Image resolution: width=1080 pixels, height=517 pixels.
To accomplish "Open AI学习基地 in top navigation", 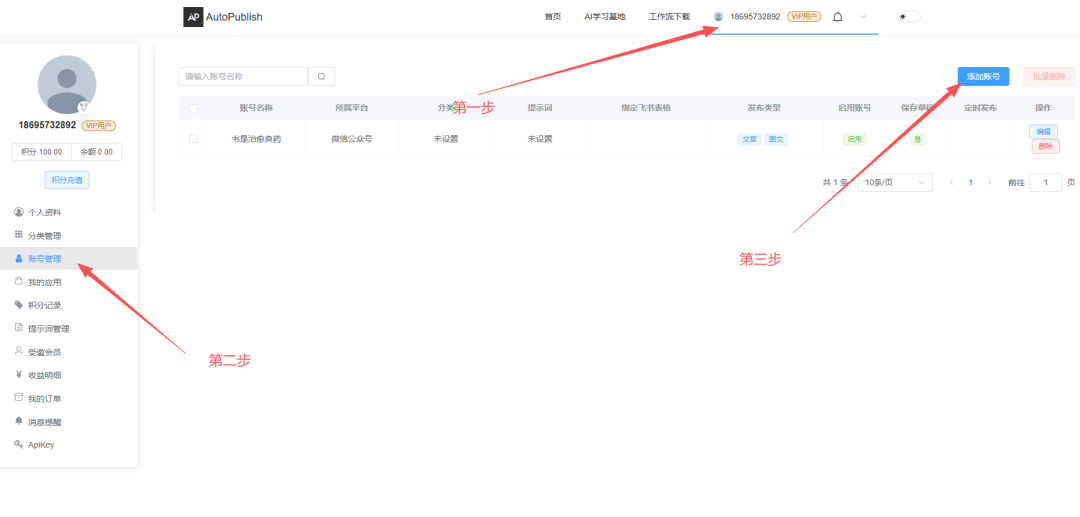I will click(605, 17).
